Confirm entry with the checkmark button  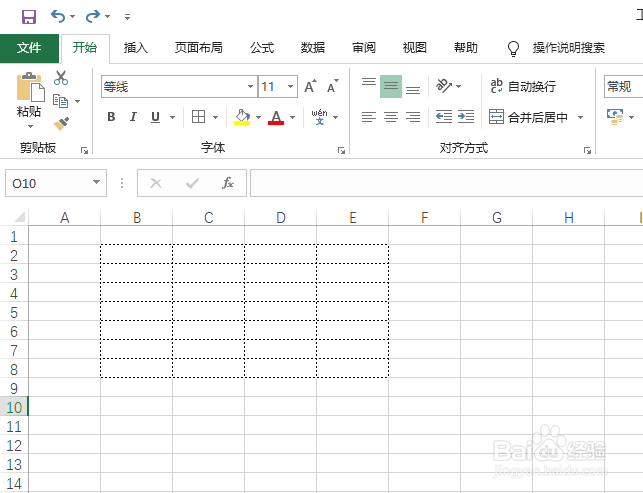click(192, 183)
